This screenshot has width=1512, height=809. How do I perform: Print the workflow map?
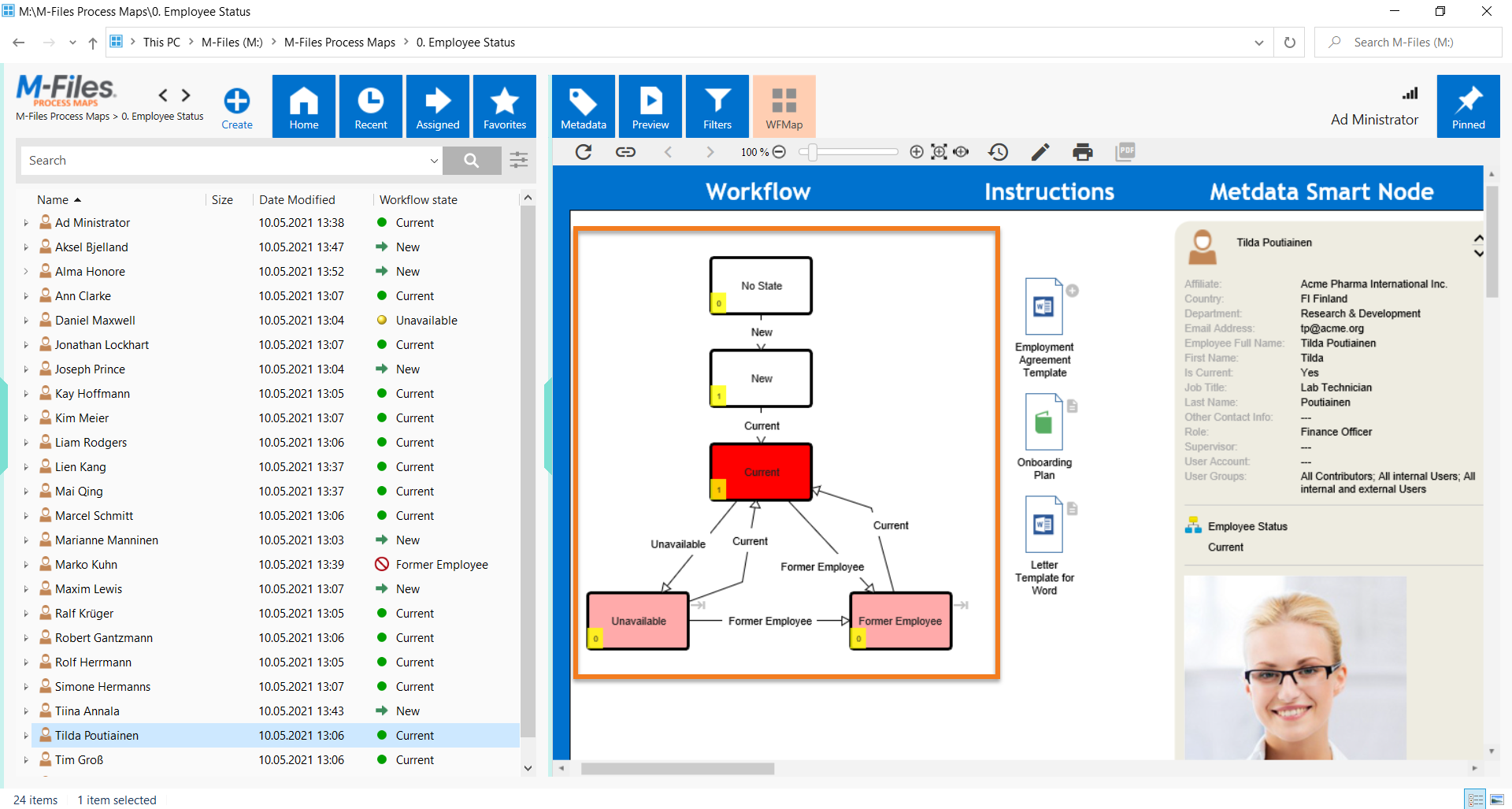click(x=1083, y=152)
